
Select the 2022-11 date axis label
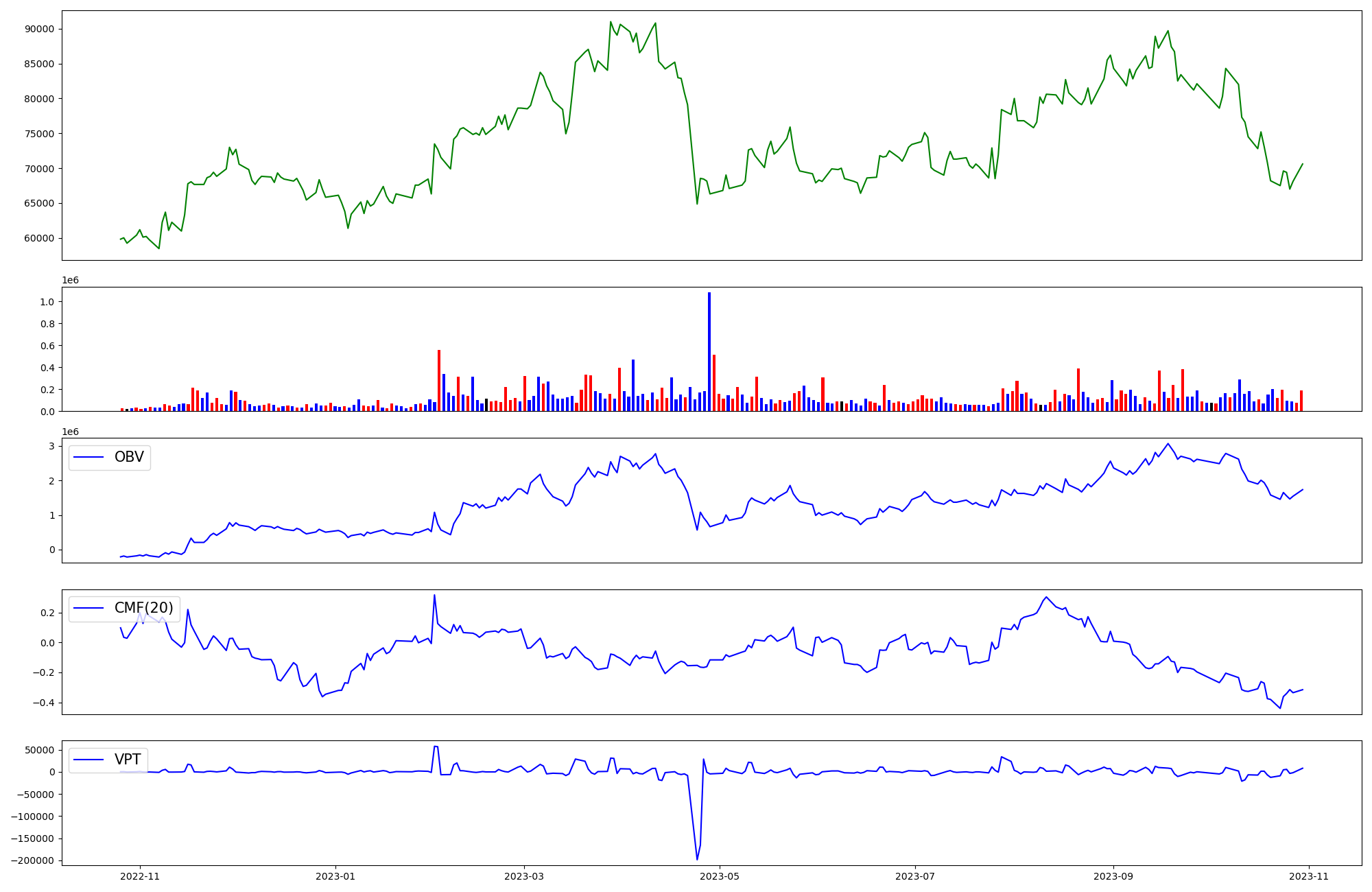[140, 876]
